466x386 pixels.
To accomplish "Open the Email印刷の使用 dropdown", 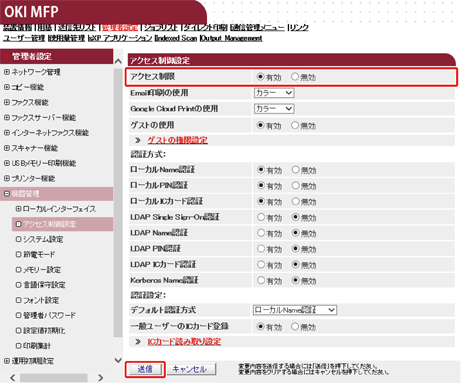I will (x=274, y=93).
